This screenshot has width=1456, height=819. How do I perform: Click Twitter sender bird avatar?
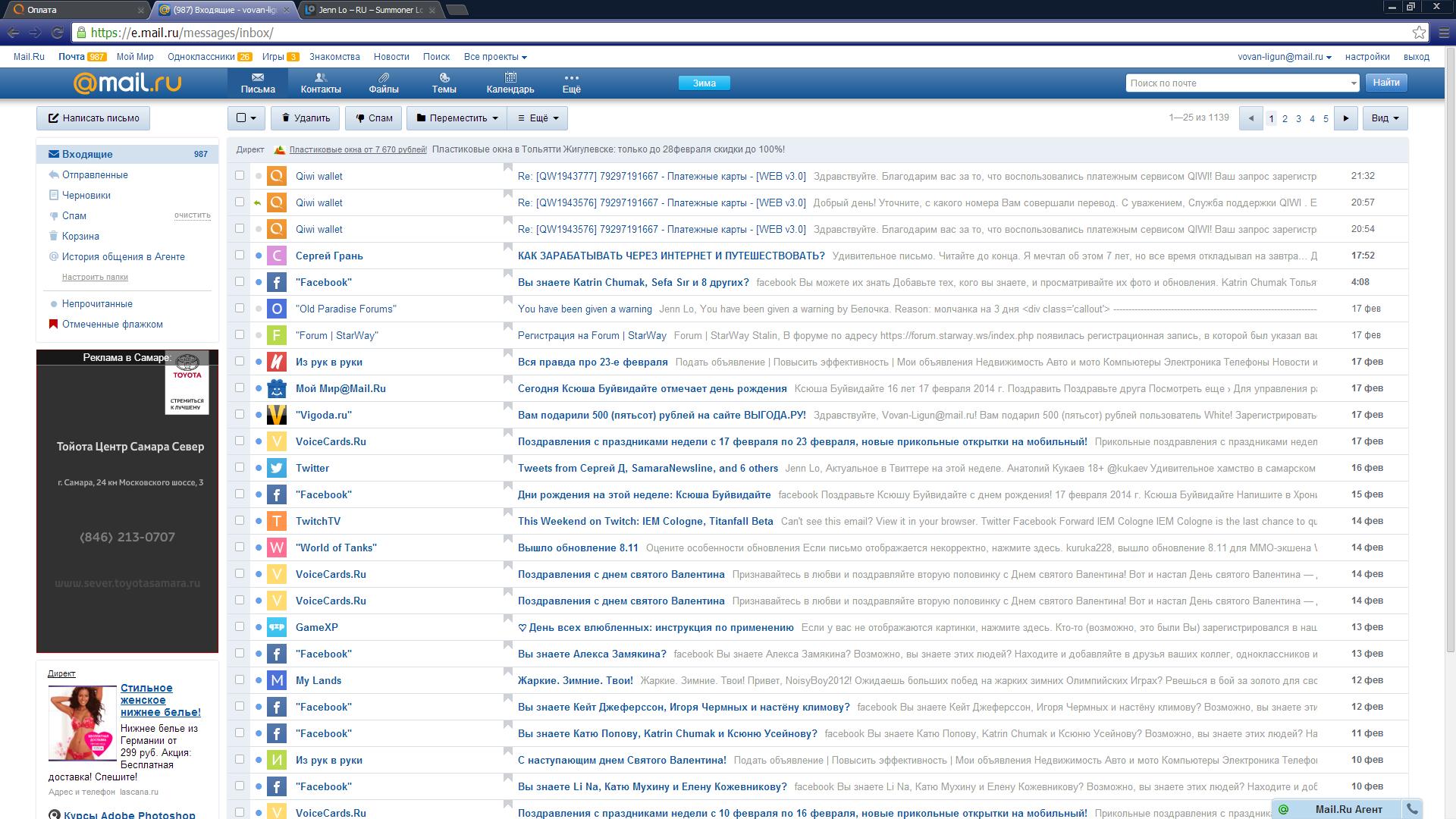coord(277,468)
